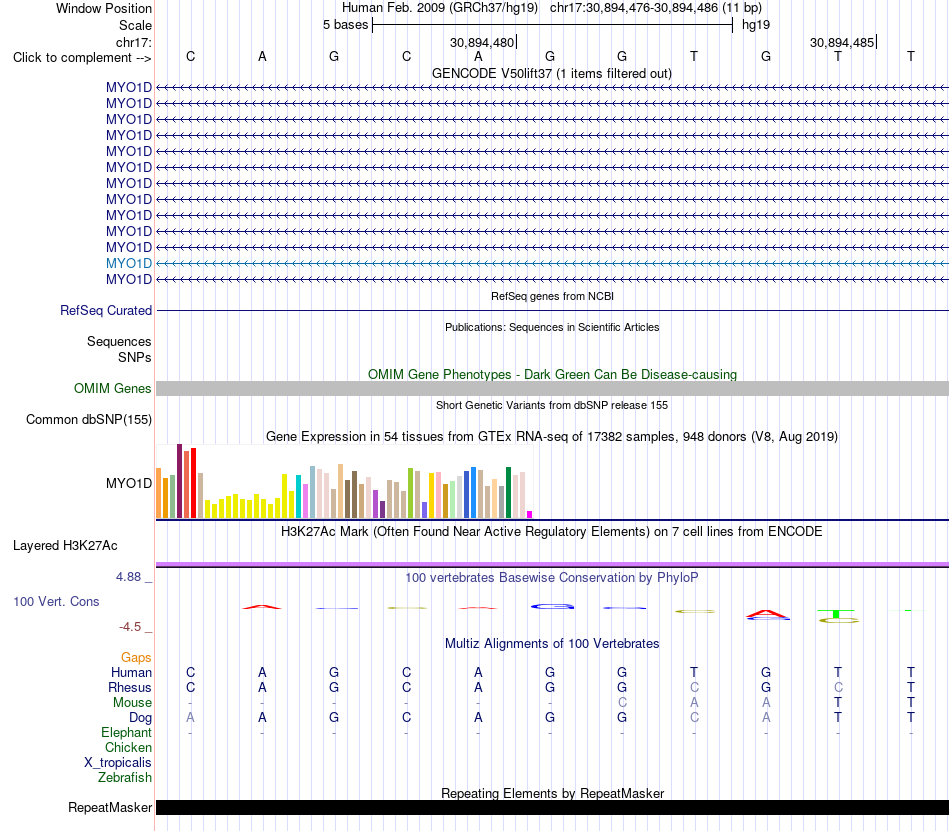
Task: Click 'RefSeq genes from NCBI' title
Action: click(x=552, y=296)
